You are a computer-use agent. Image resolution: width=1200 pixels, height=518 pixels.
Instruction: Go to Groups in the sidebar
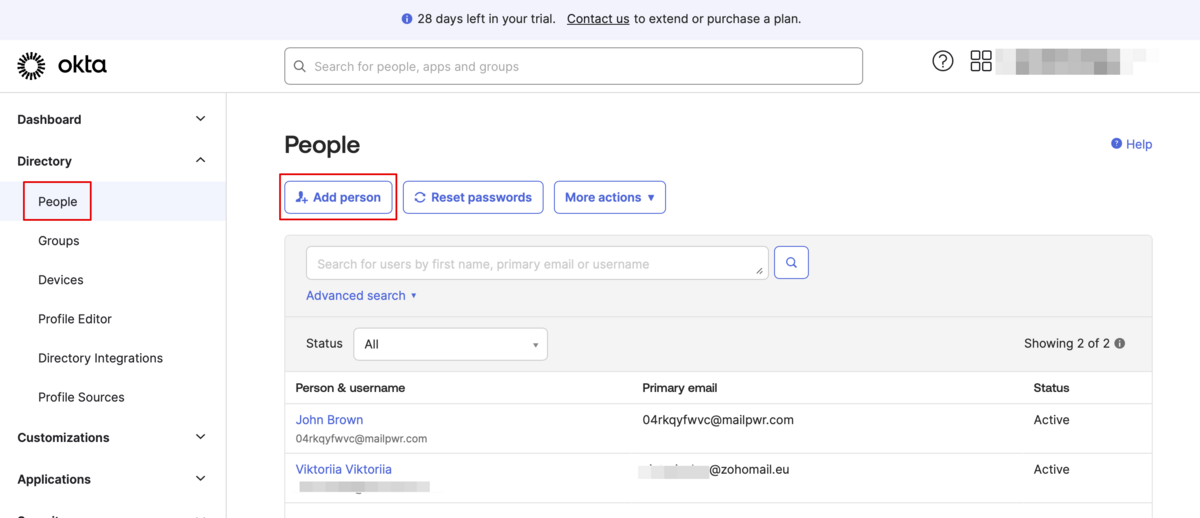tap(59, 241)
